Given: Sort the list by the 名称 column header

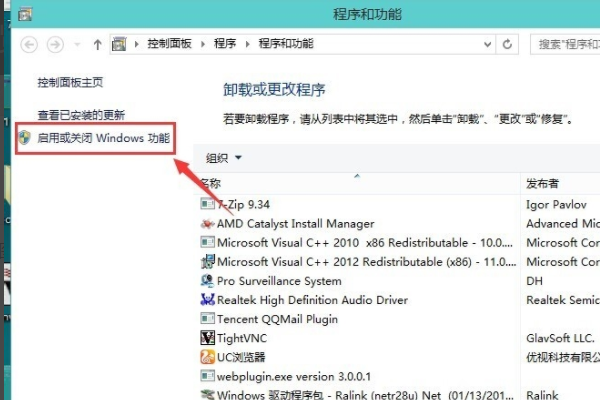Looking at the screenshot, I should 211,184.
